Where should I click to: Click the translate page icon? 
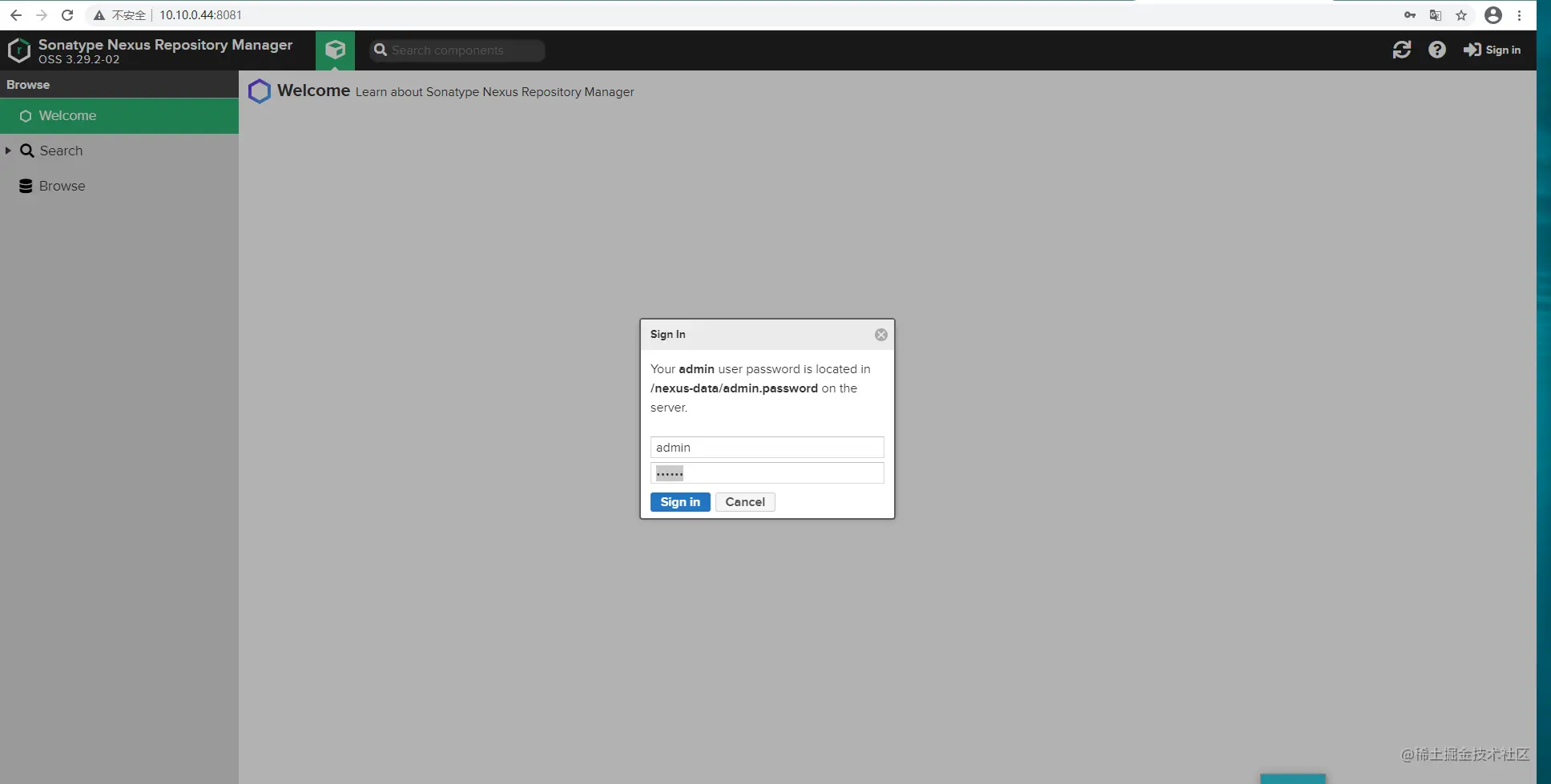pyautogui.click(x=1436, y=15)
